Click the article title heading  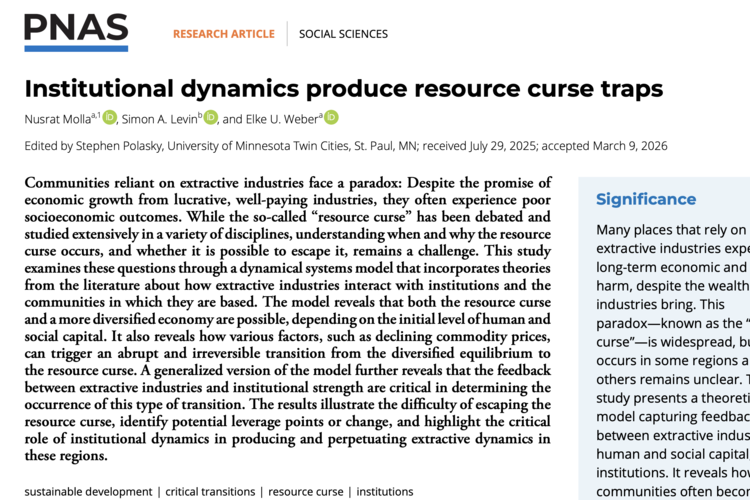[x=343, y=89]
